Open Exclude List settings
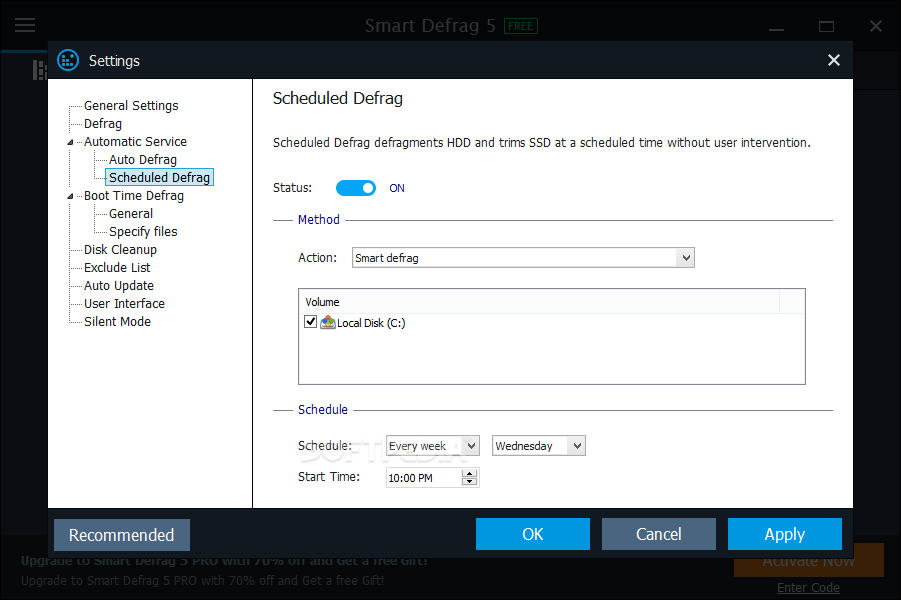 click(x=117, y=267)
